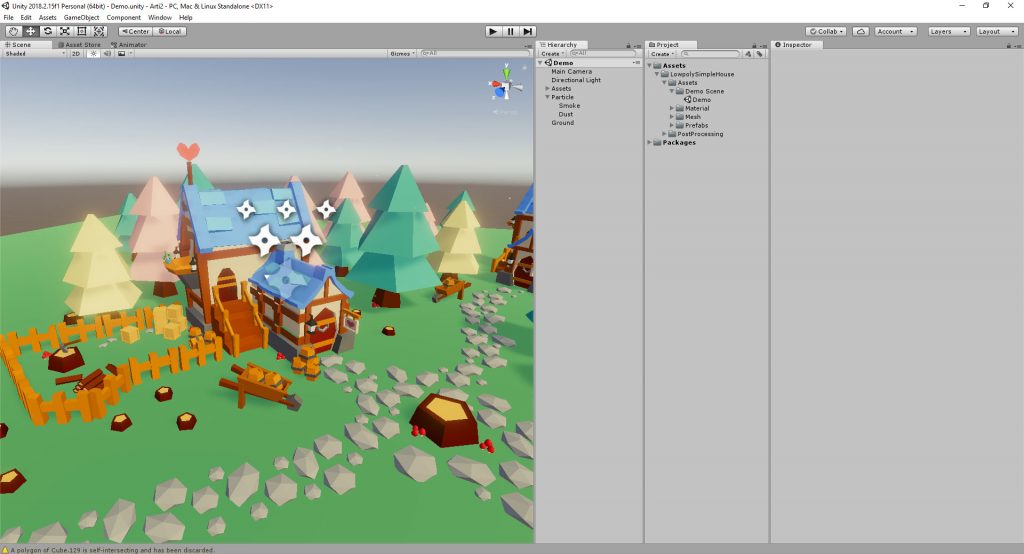Select Dust in Hierarchy
1024x554 pixels.
click(566, 114)
